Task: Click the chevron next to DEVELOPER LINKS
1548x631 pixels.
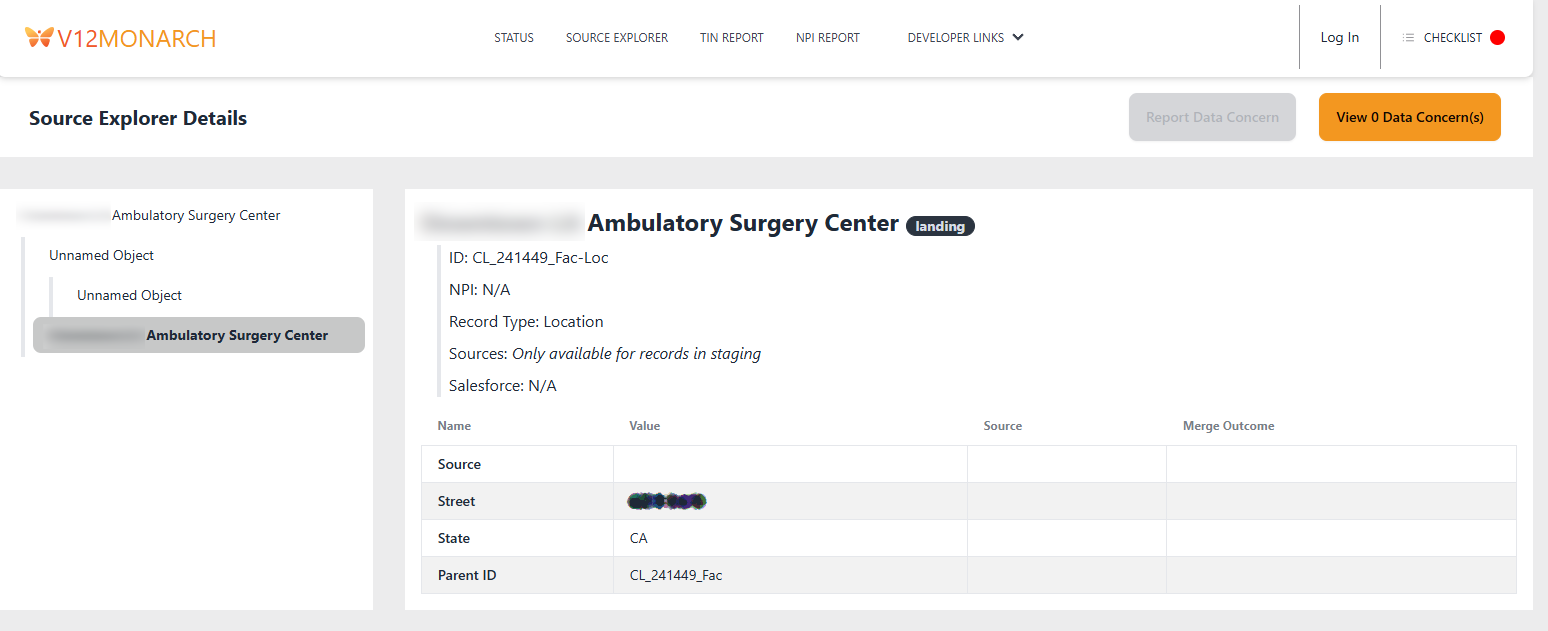Action: click(x=1018, y=37)
